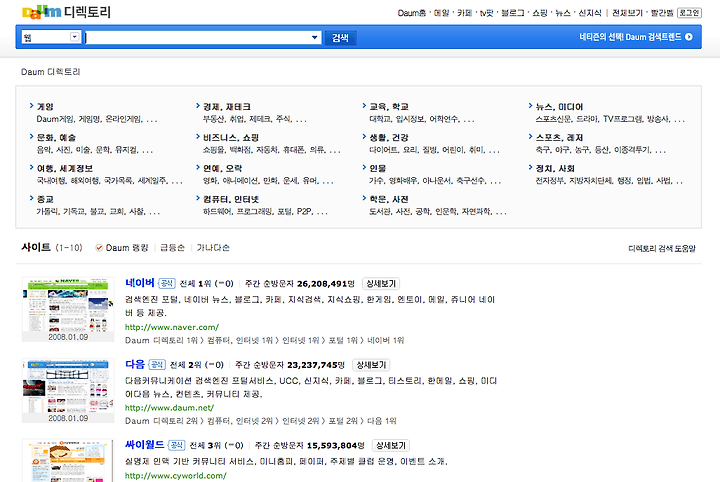Viewport: 720px width, 482px height.
Task: Click the 공식 badge next to 네이버
Action: pyautogui.click(x=167, y=283)
